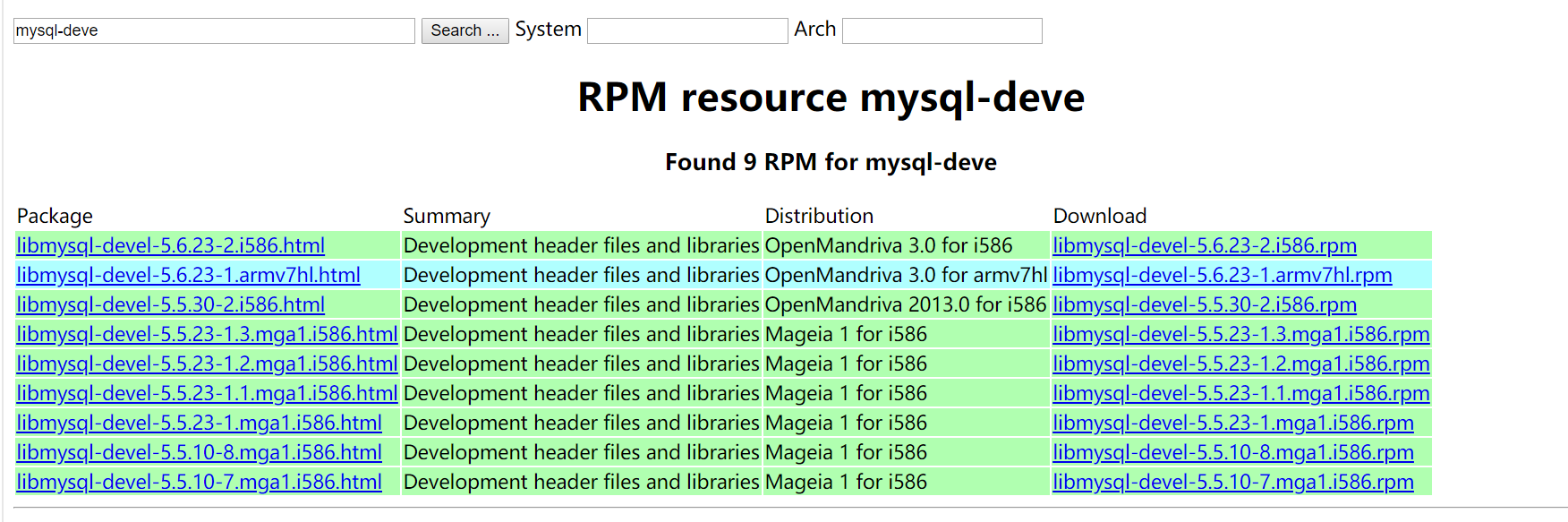Download libmysql-devel-5.5.30-2.i586.rpm
The image size is (1568, 522).
coord(1205,304)
